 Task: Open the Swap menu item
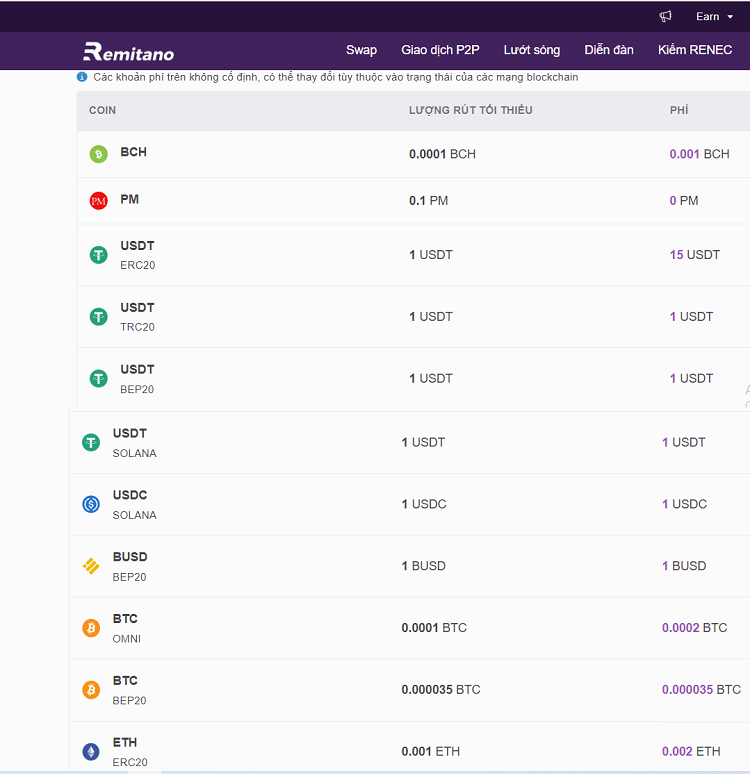coord(361,50)
